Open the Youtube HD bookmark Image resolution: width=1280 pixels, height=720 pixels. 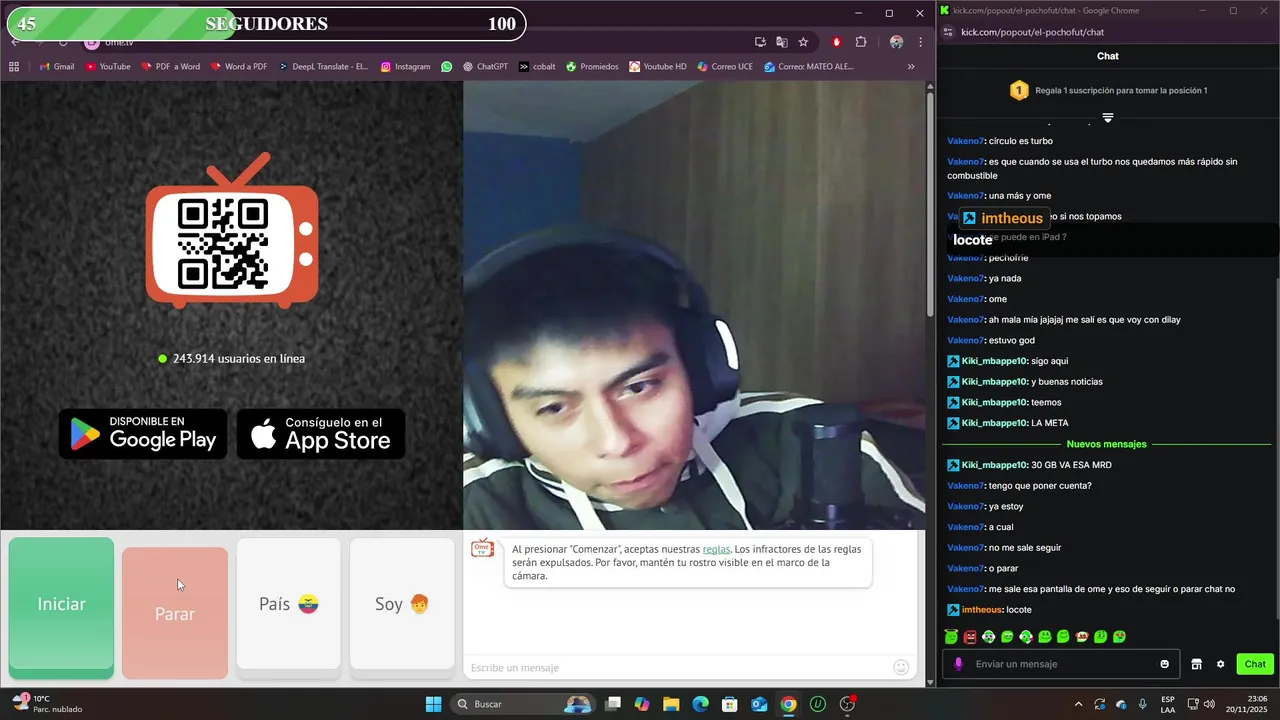[658, 67]
